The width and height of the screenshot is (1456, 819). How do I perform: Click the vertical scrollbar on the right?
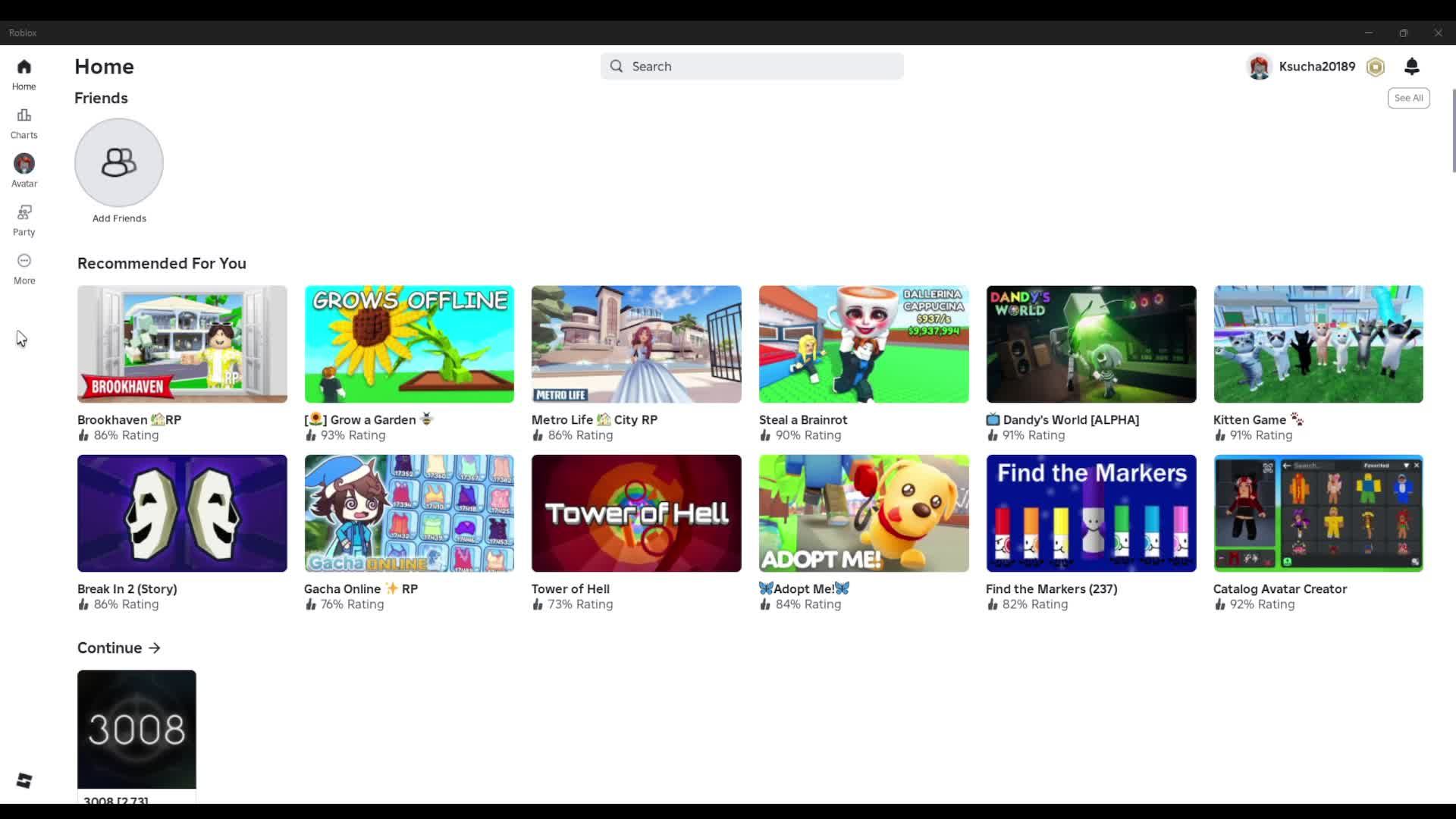click(1453, 130)
